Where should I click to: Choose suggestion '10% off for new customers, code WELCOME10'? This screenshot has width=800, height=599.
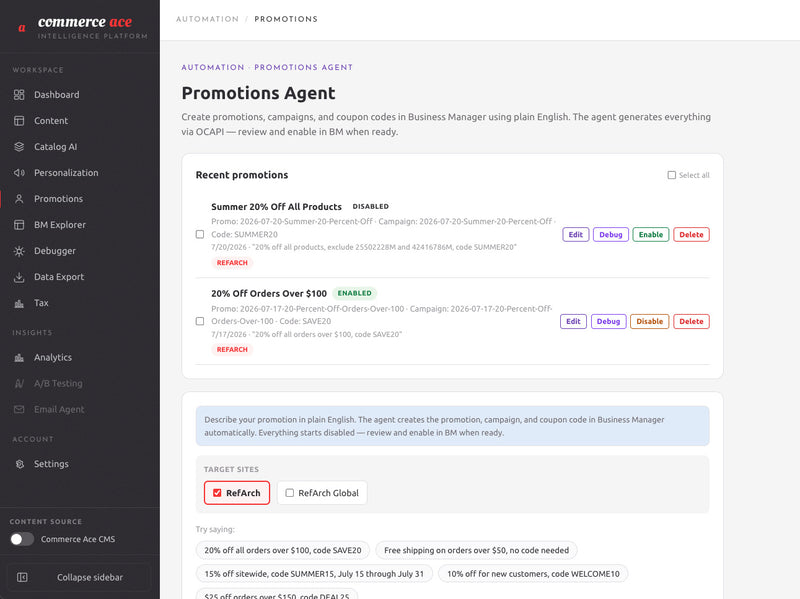[x=533, y=574]
